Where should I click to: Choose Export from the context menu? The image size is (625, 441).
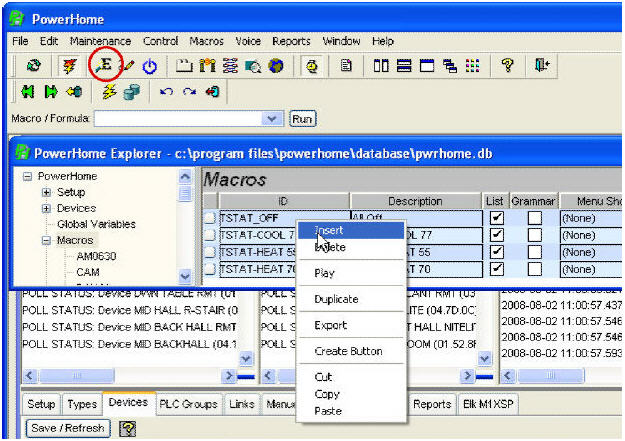(x=351, y=325)
